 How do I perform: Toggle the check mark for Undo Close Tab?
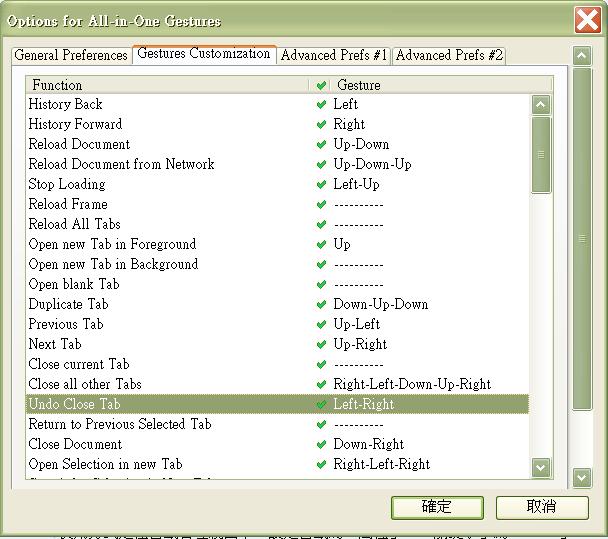tap(321, 404)
